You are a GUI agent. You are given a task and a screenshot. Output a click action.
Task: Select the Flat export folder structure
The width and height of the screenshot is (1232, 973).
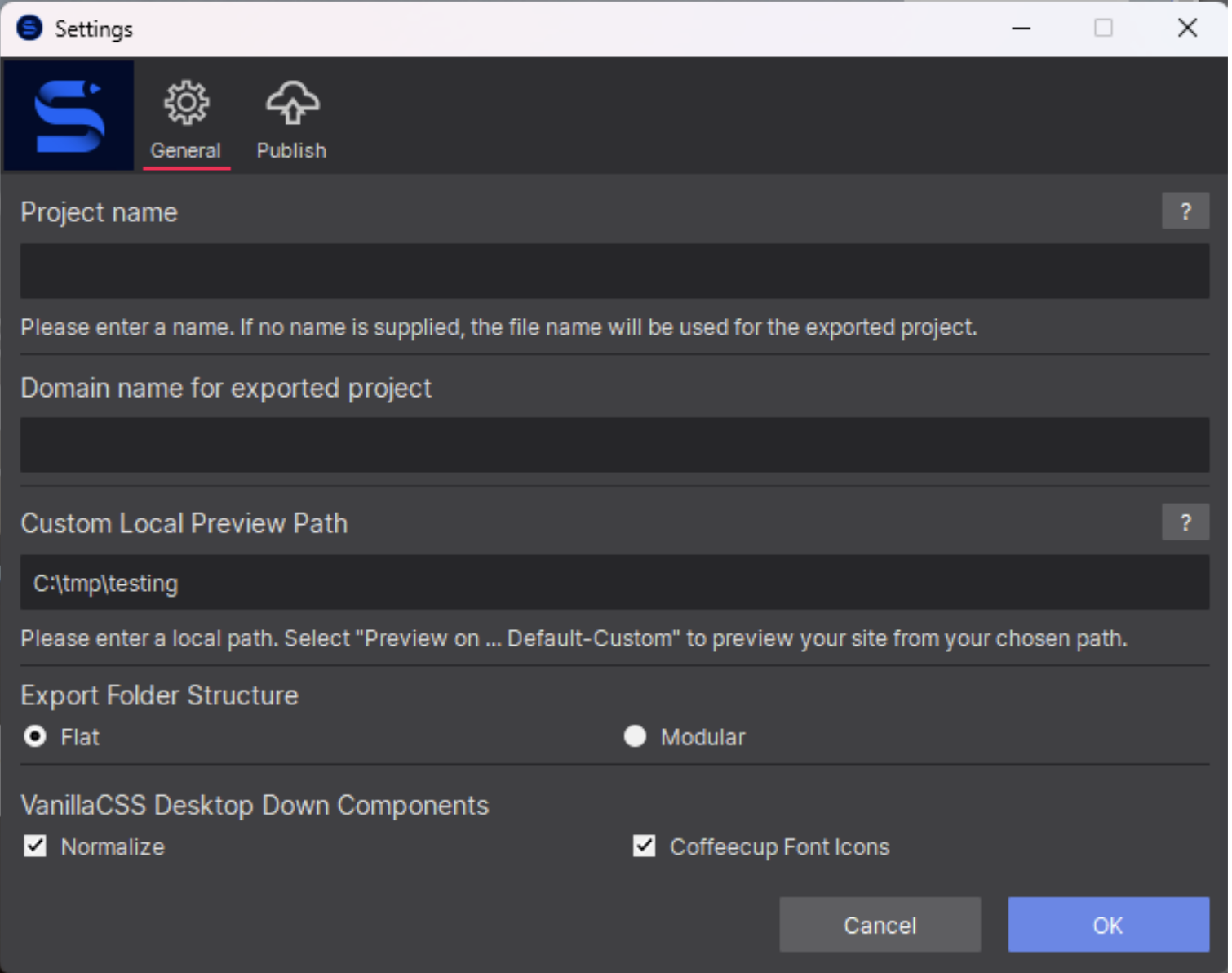pos(35,737)
